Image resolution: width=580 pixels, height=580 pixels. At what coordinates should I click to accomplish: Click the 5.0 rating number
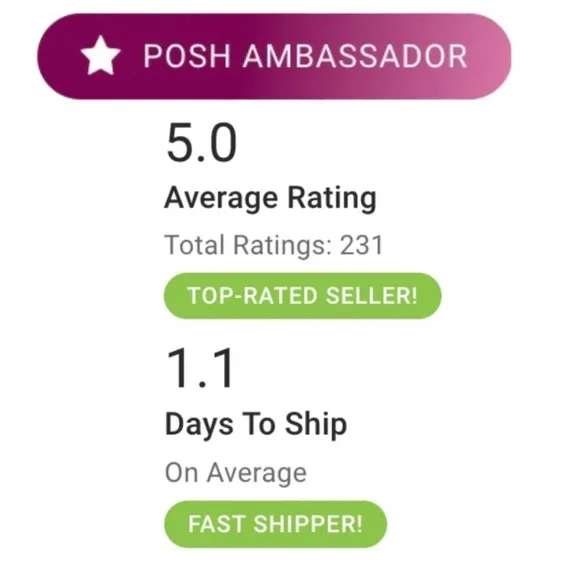pos(202,143)
